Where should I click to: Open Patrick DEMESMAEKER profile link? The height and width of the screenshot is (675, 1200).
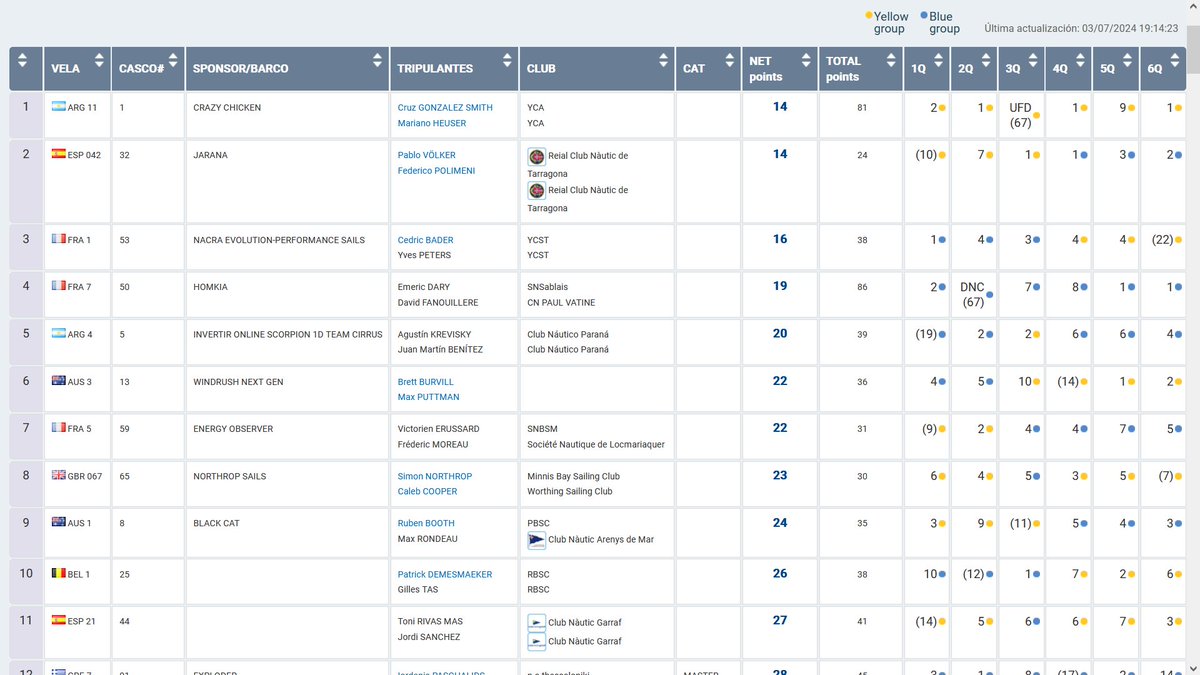445,574
